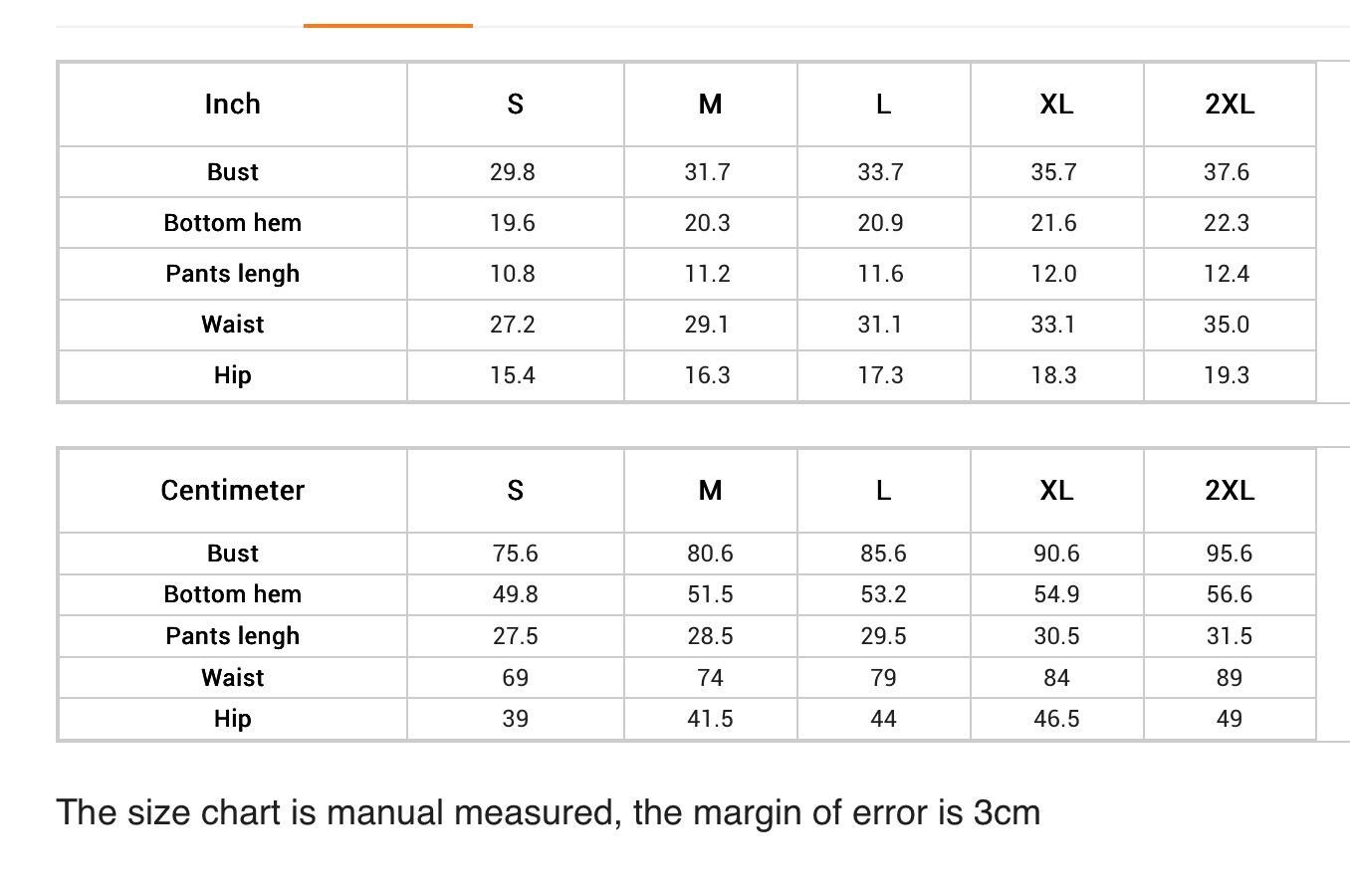Click the 41.5 hip value for M
The width and height of the screenshot is (1350, 896).
click(710, 719)
